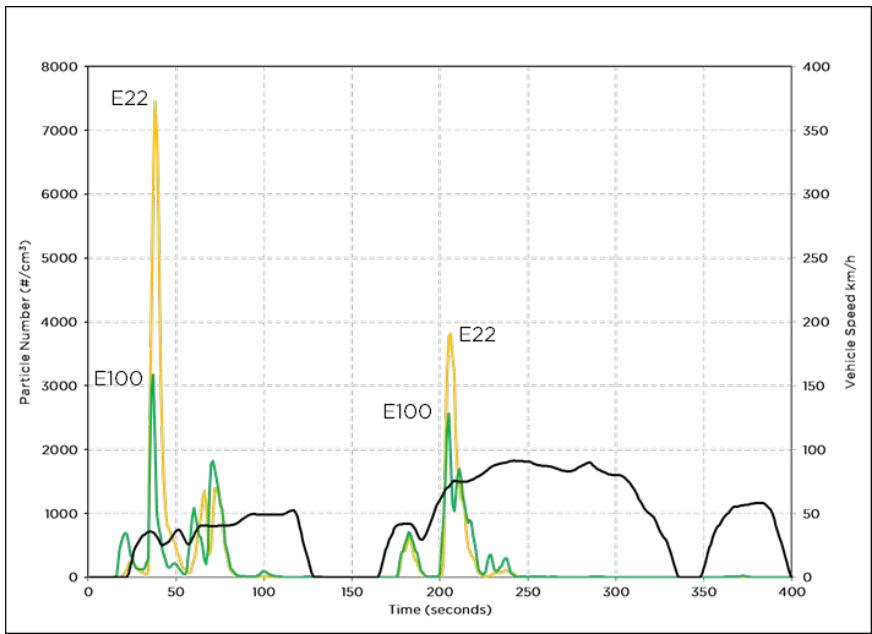The height and width of the screenshot is (634, 872).
Task: Click the tip of the tallest yellow E22 peak
Action: pos(154,102)
